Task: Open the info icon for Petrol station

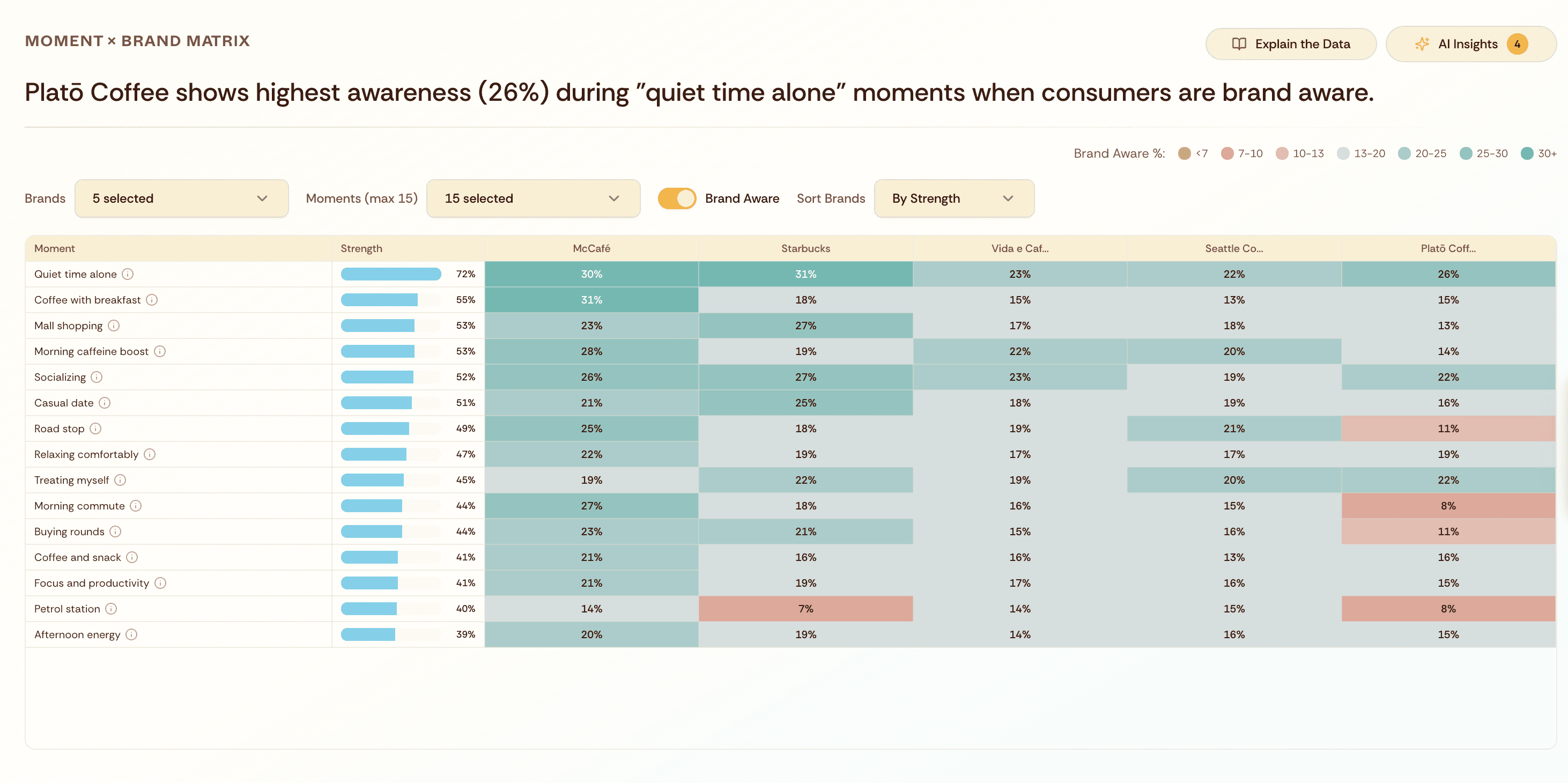Action: point(111,608)
